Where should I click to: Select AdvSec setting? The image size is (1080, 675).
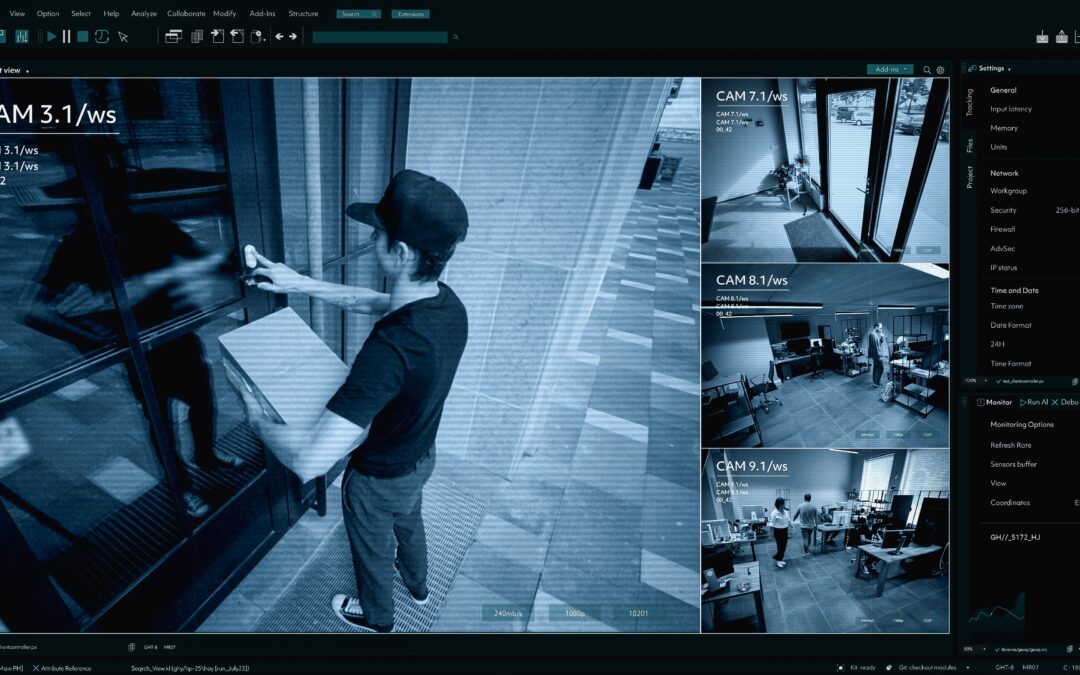1002,249
